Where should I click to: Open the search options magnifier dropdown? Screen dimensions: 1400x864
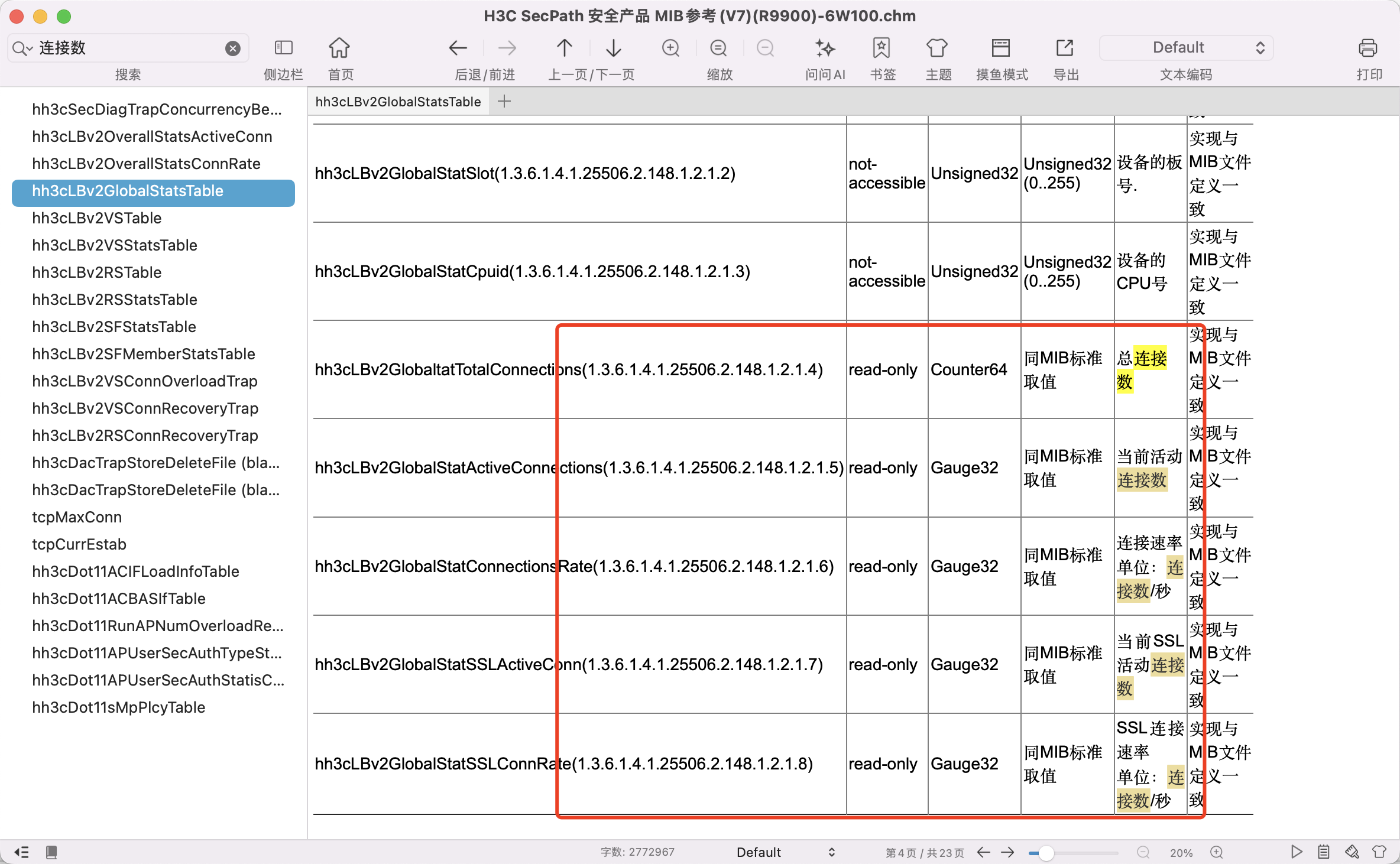(21, 48)
